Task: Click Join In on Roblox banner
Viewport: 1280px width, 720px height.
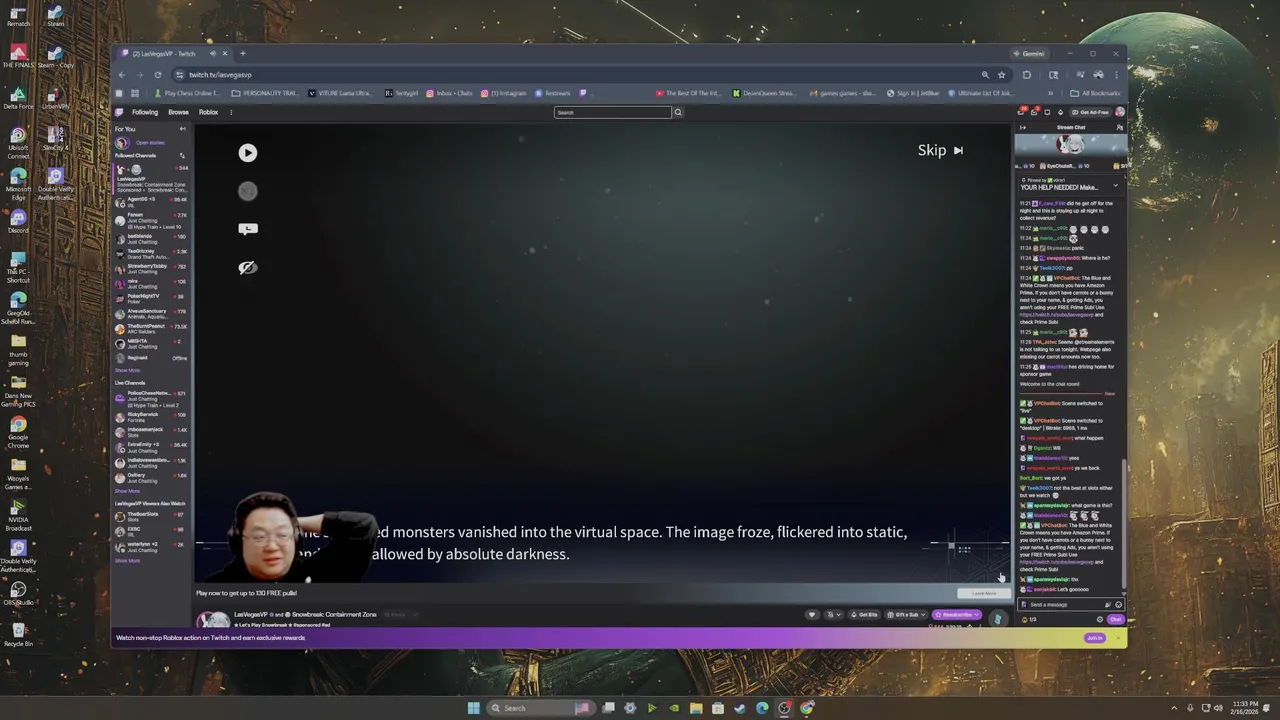Action: tap(1095, 638)
